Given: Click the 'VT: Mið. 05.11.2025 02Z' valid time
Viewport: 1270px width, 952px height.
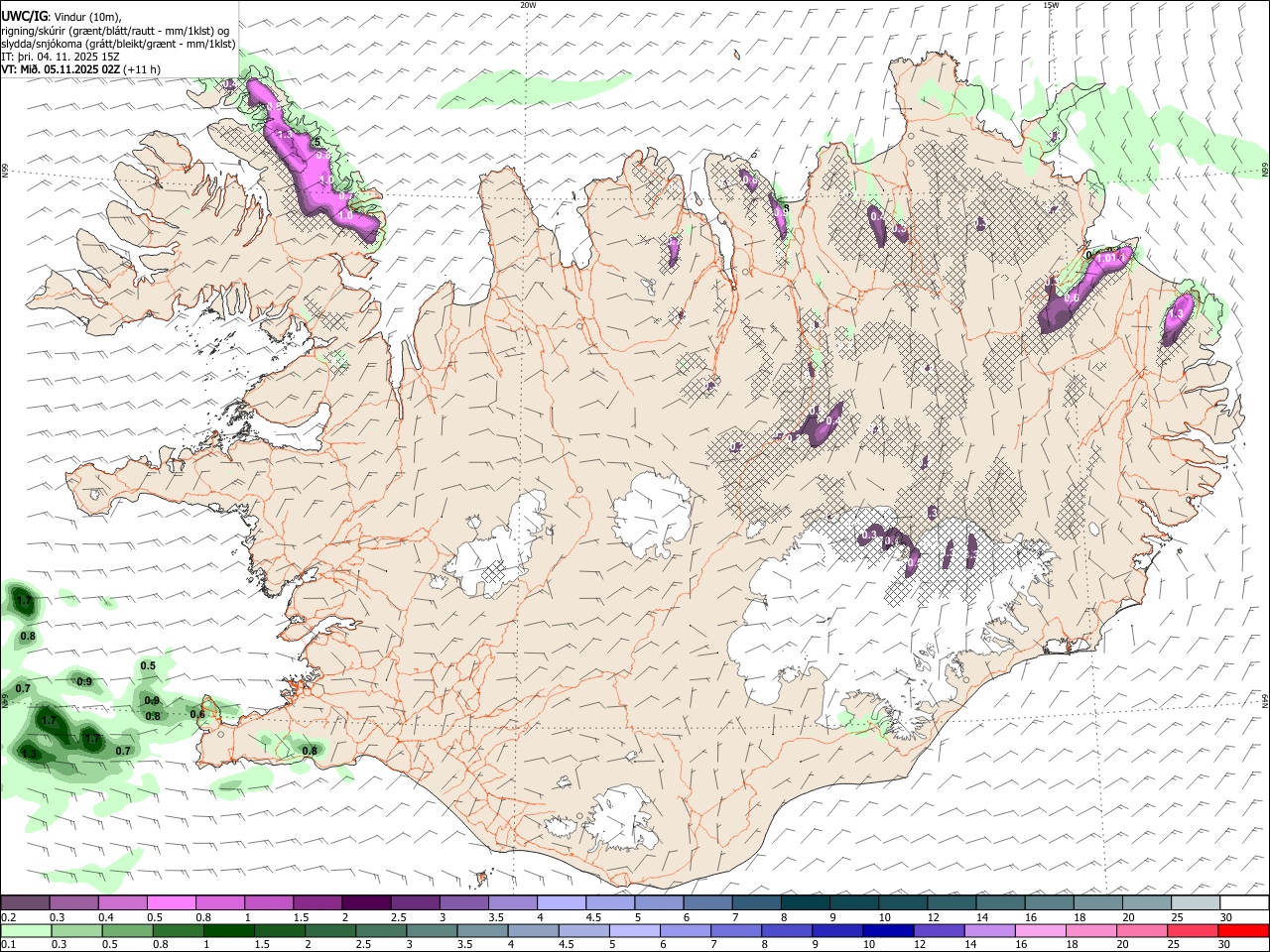Looking at the screenshot, I should (x=61, y=69).
